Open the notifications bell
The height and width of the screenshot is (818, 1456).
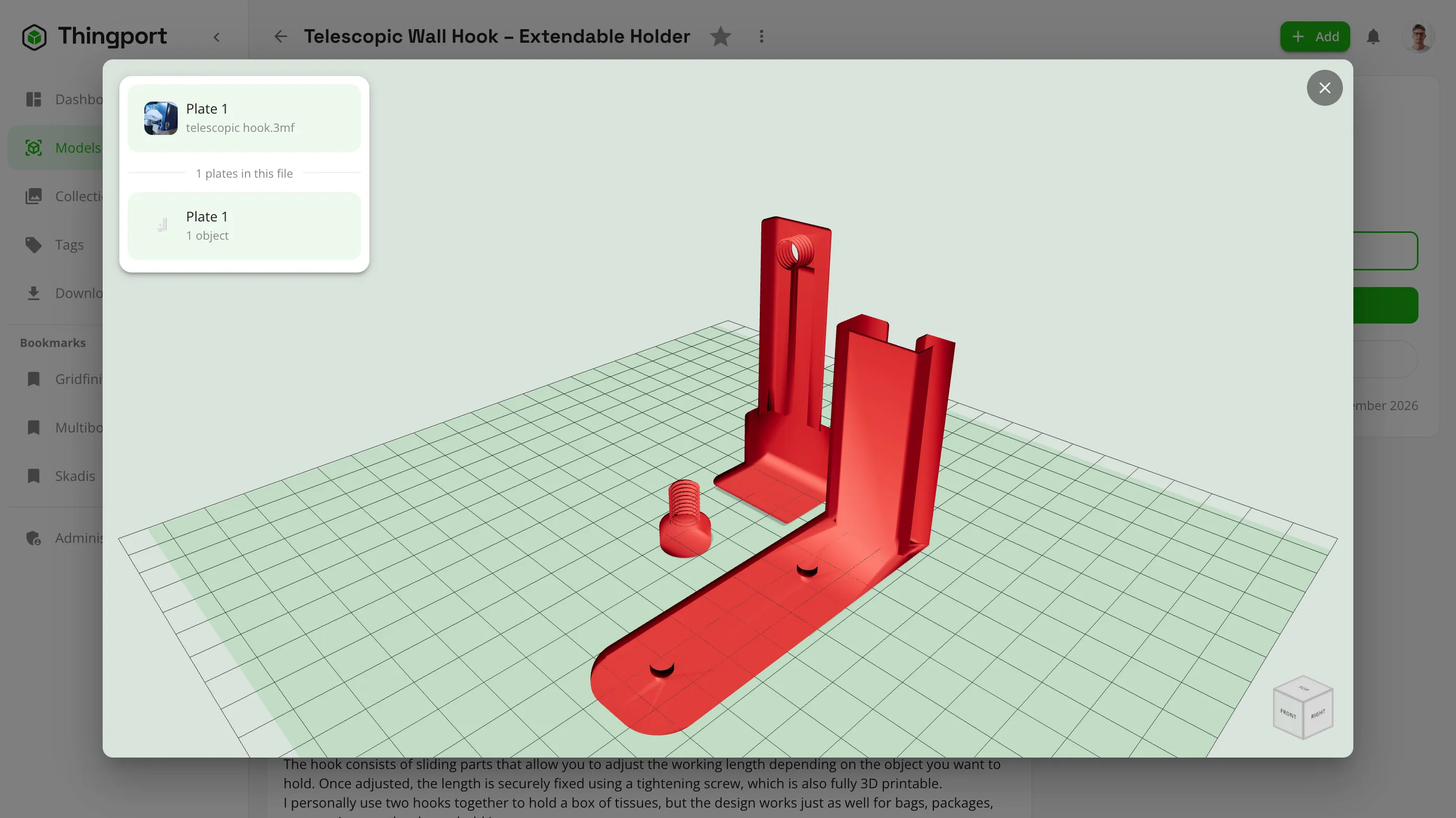point(1373,36)
